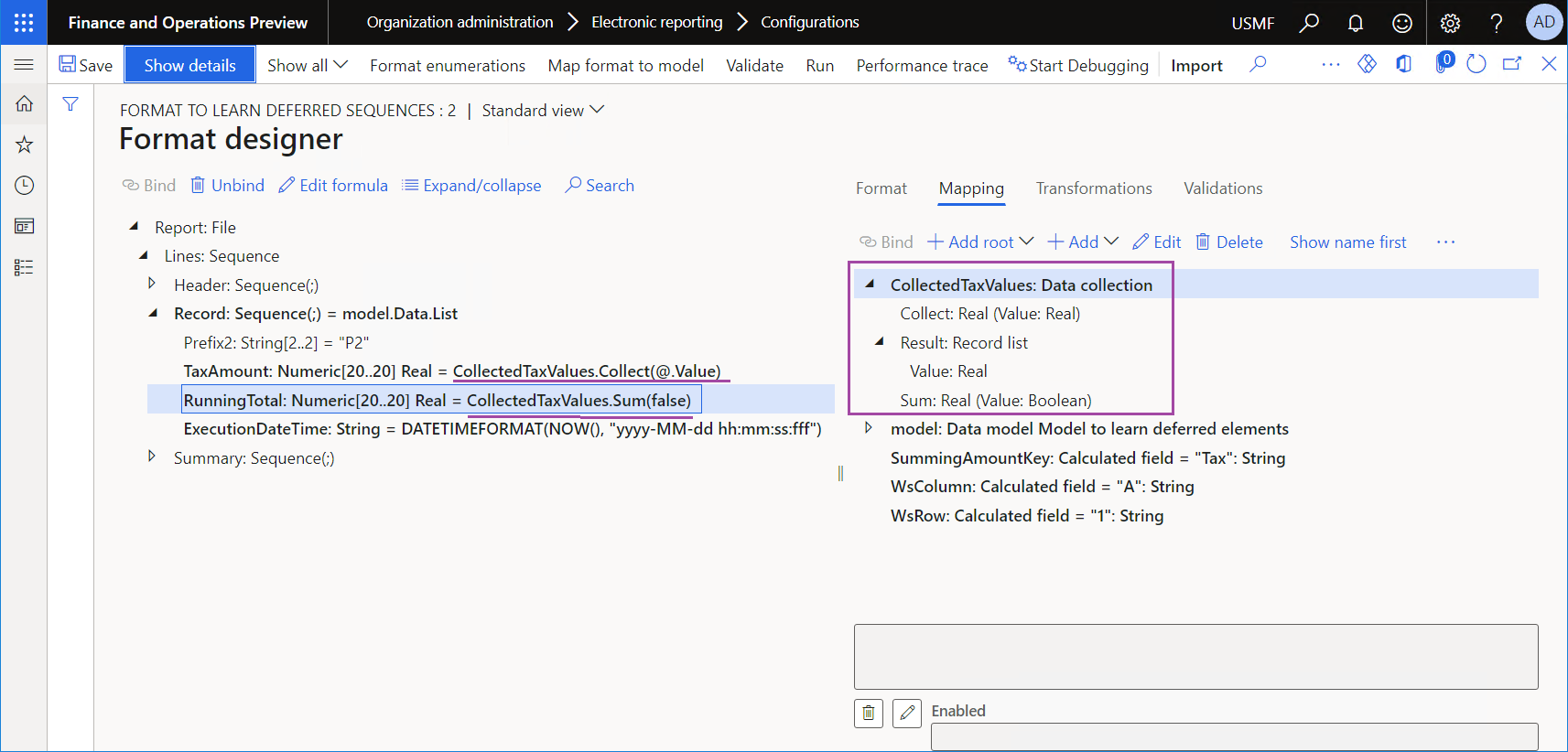
Task: Switch to the Transformations tab
Action: (x=1094, y=188)
